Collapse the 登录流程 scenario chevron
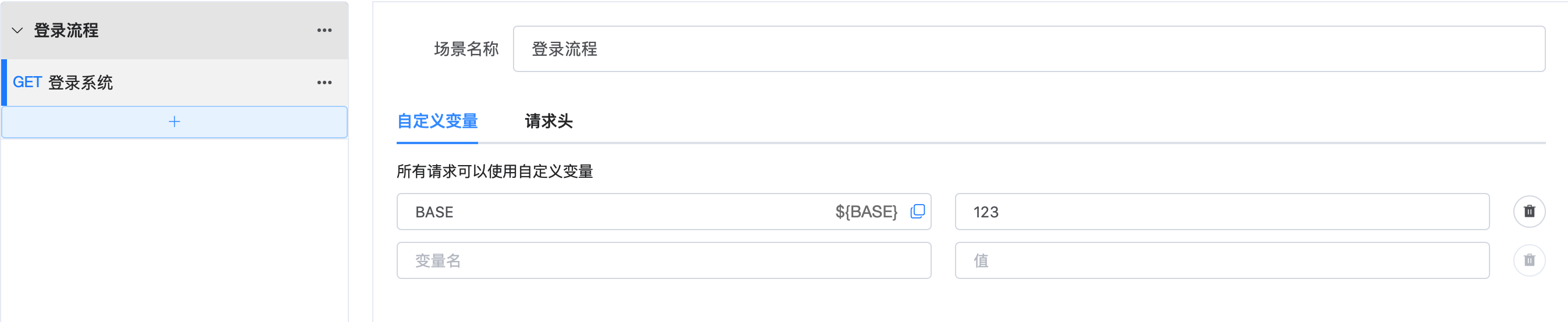The image size is (1568, 322). tap(17, 30)
